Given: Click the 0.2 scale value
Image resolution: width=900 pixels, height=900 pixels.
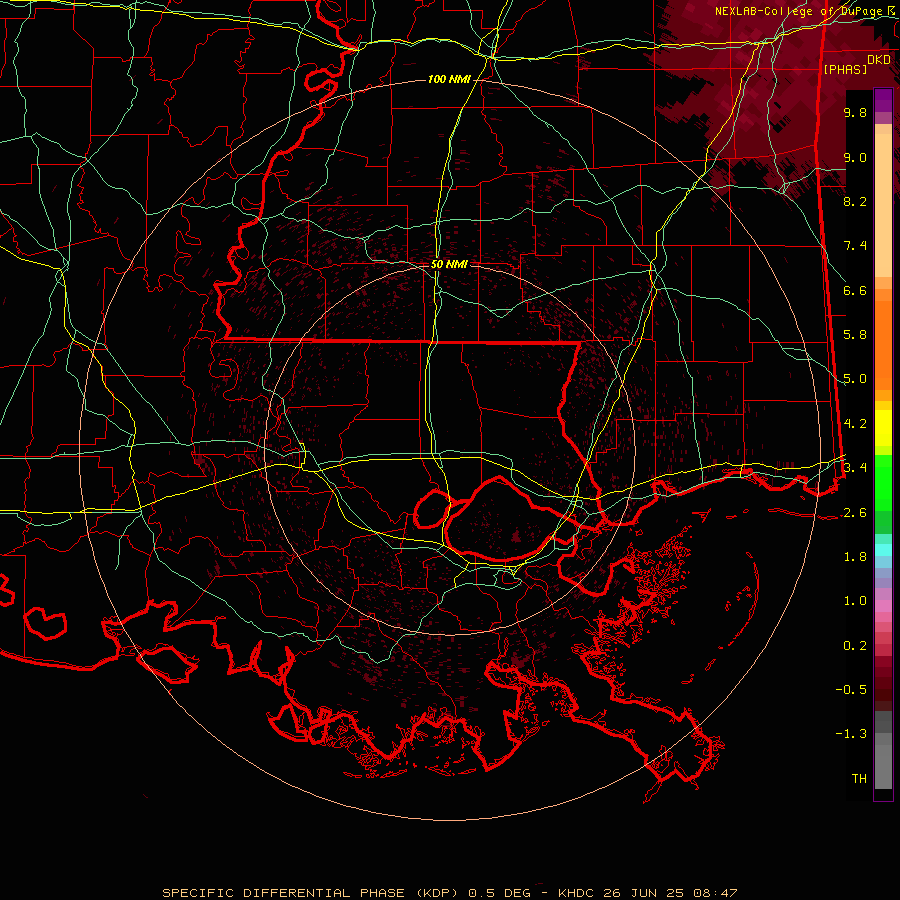Looking at the screenshot, I should [x=855, y=646].
